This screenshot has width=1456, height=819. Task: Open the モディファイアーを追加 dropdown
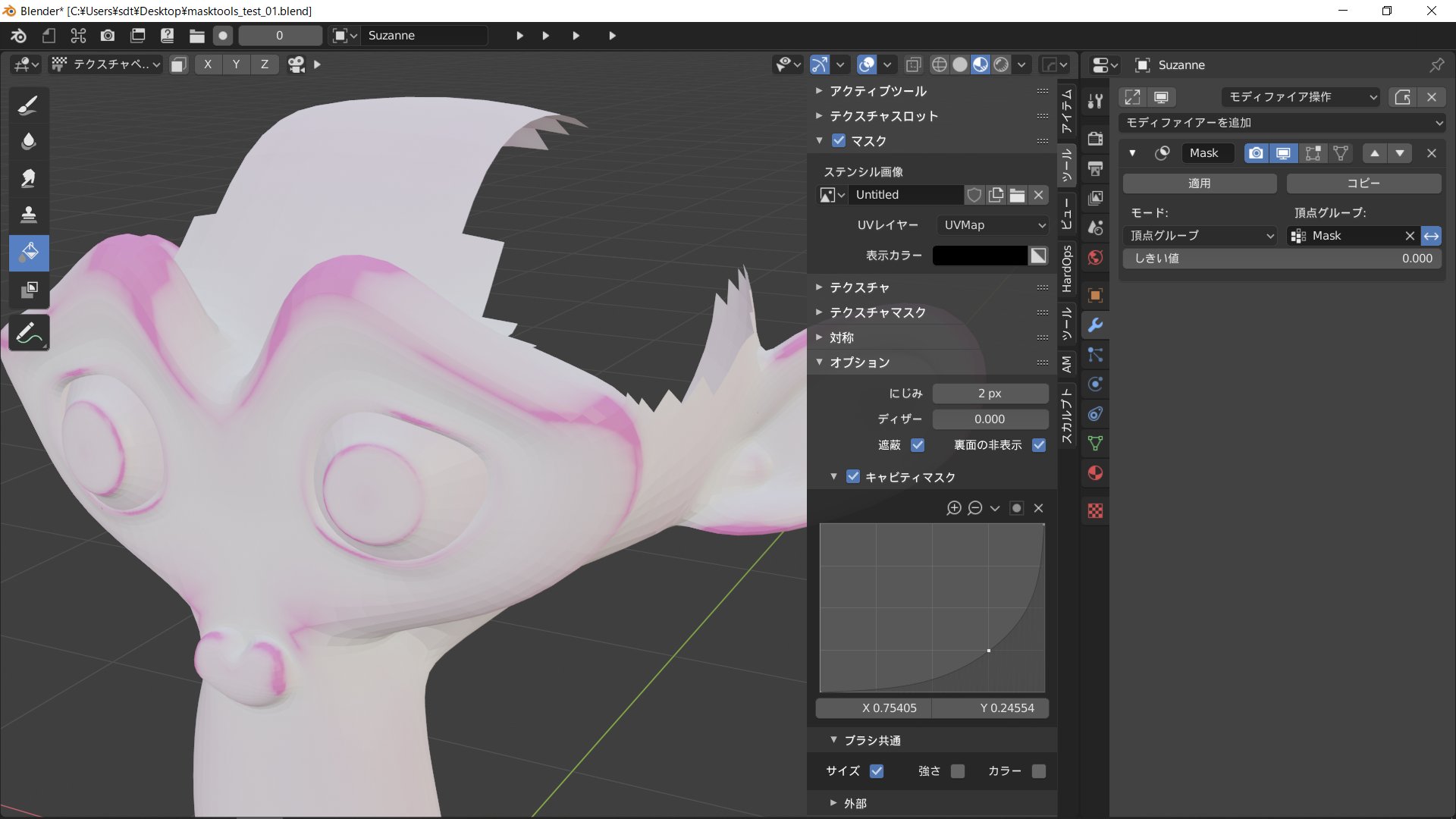click(x=1283, y=122)
